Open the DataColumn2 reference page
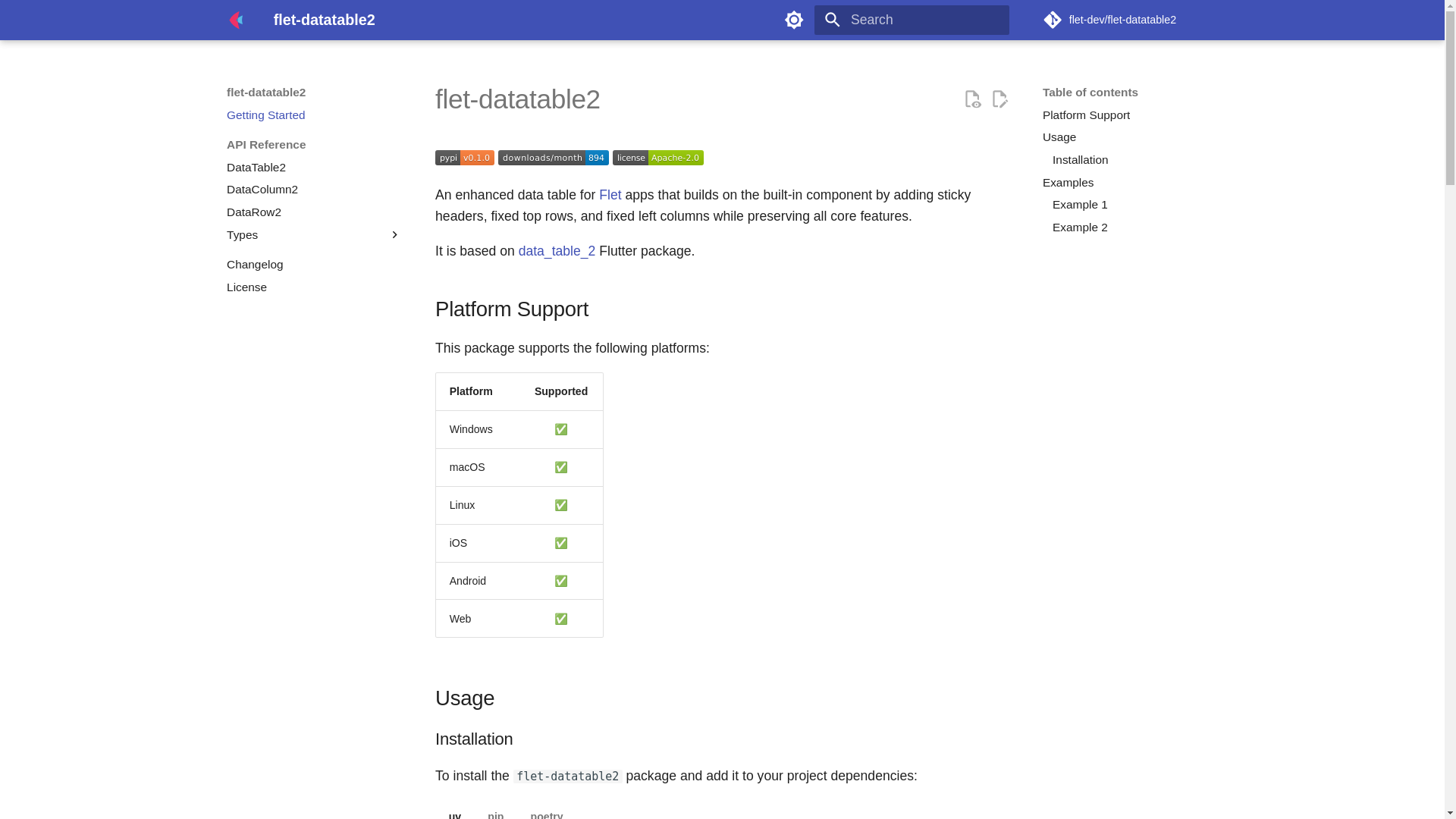The image size is (1456, 819). [x=262, y=190]
